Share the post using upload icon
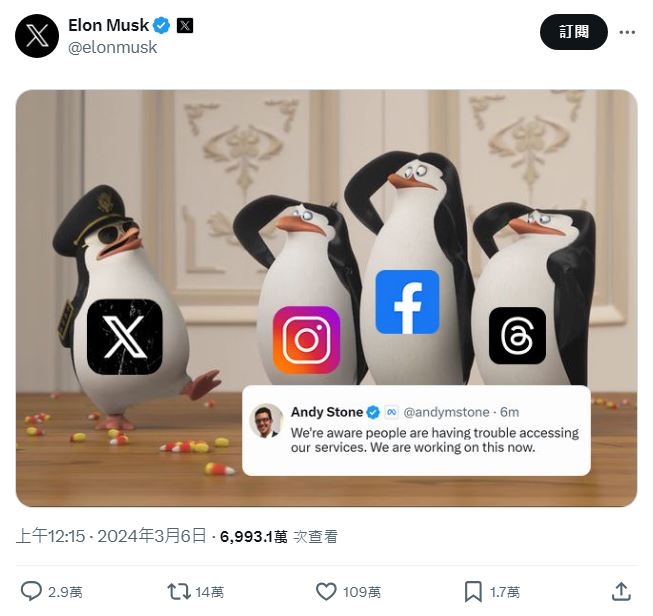This screenshot has height=616, width=653. 621,591
